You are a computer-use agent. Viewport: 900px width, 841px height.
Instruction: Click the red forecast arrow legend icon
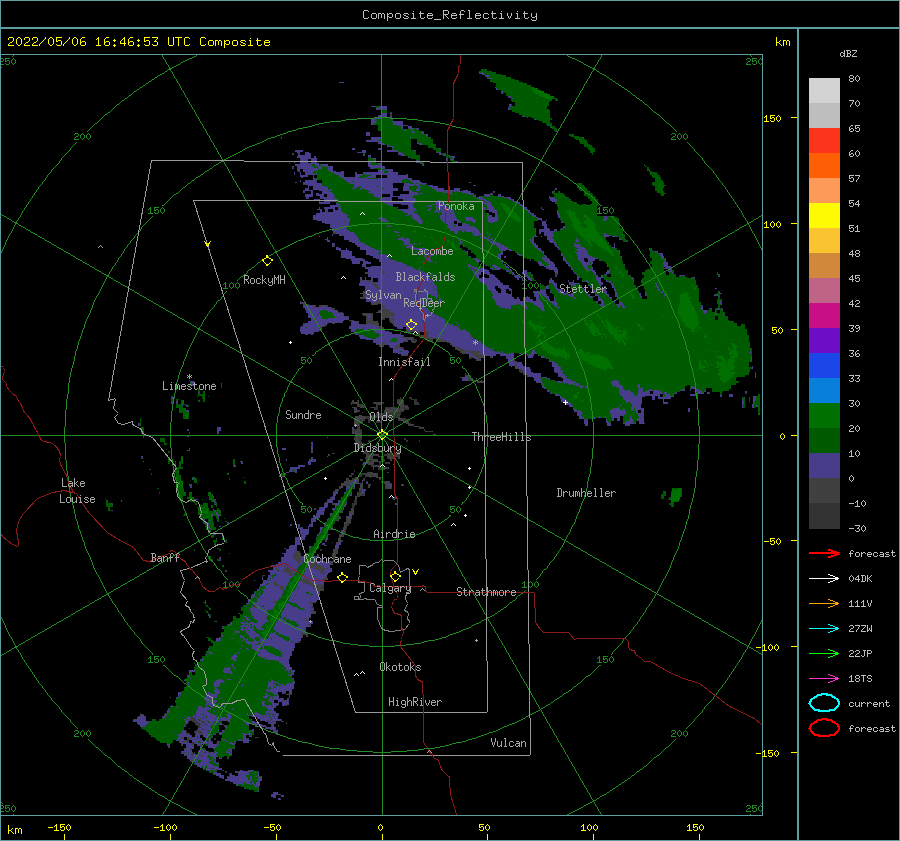click(x=824, y=553)
